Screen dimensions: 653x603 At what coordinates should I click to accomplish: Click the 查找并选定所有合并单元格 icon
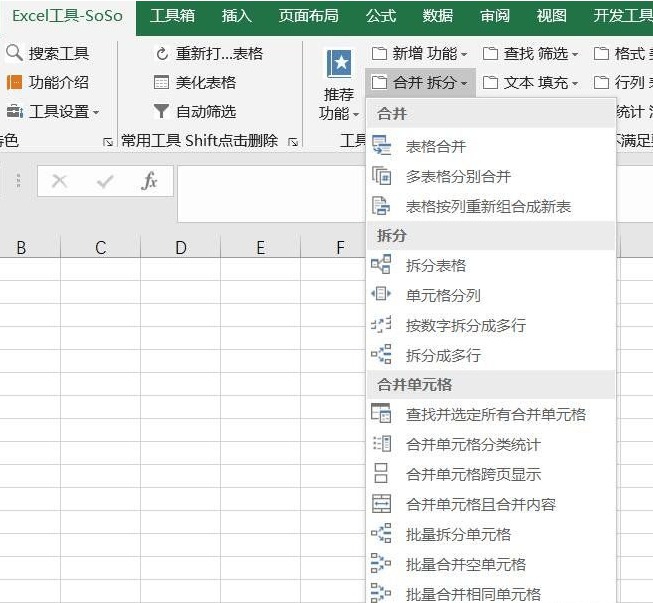point(381,414)
